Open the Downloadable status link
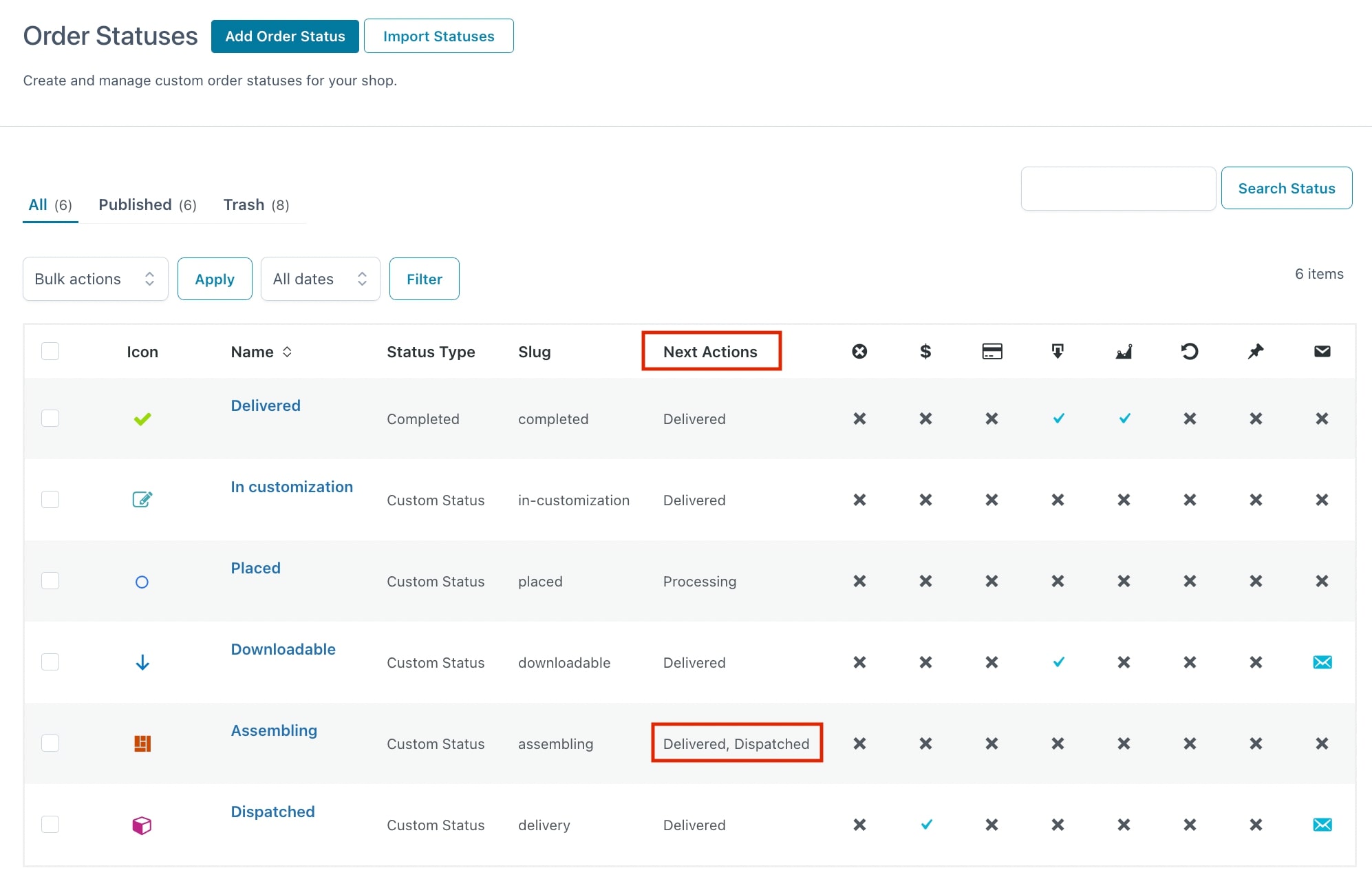Image resolution: width=1372 pixels, height=888 pixels. pos(283,649)
